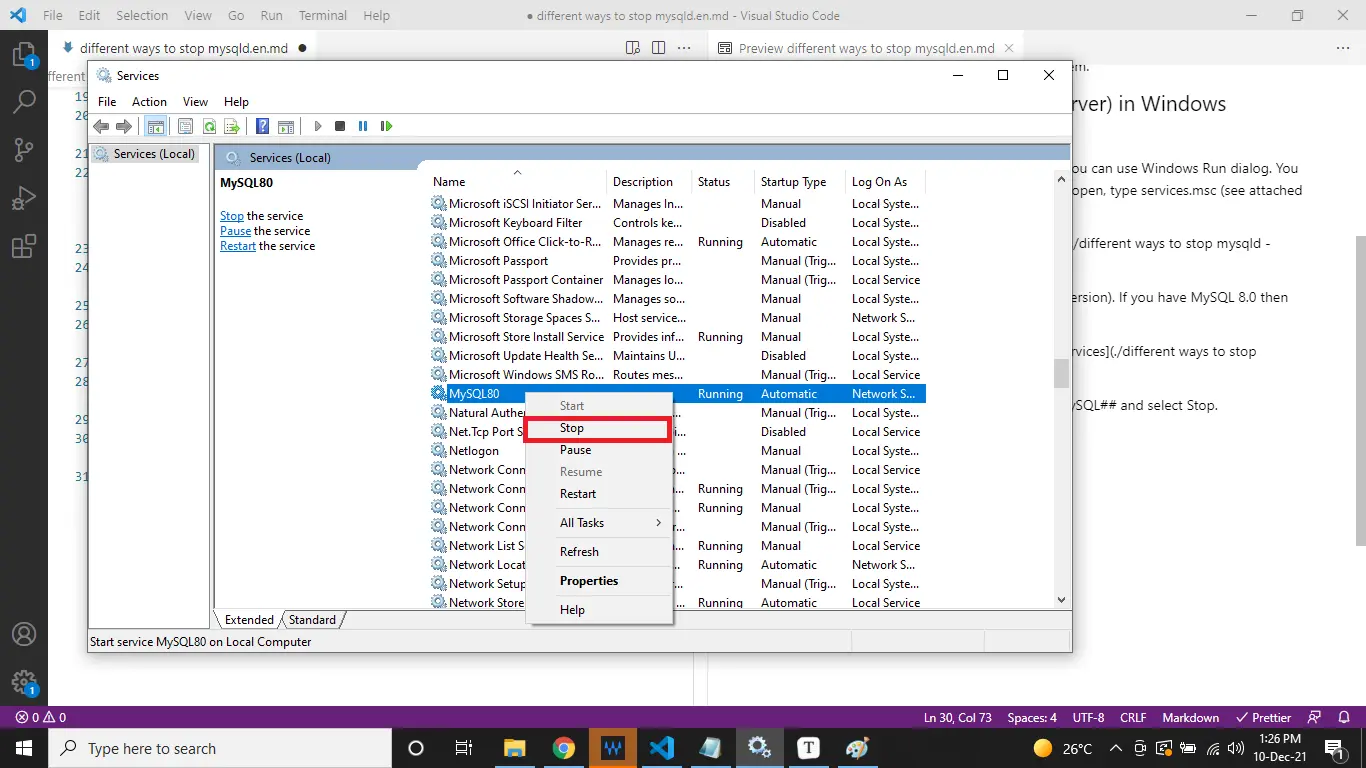
Task: Click Spaces: 4 indentation status item
Action: point(1031,717)
